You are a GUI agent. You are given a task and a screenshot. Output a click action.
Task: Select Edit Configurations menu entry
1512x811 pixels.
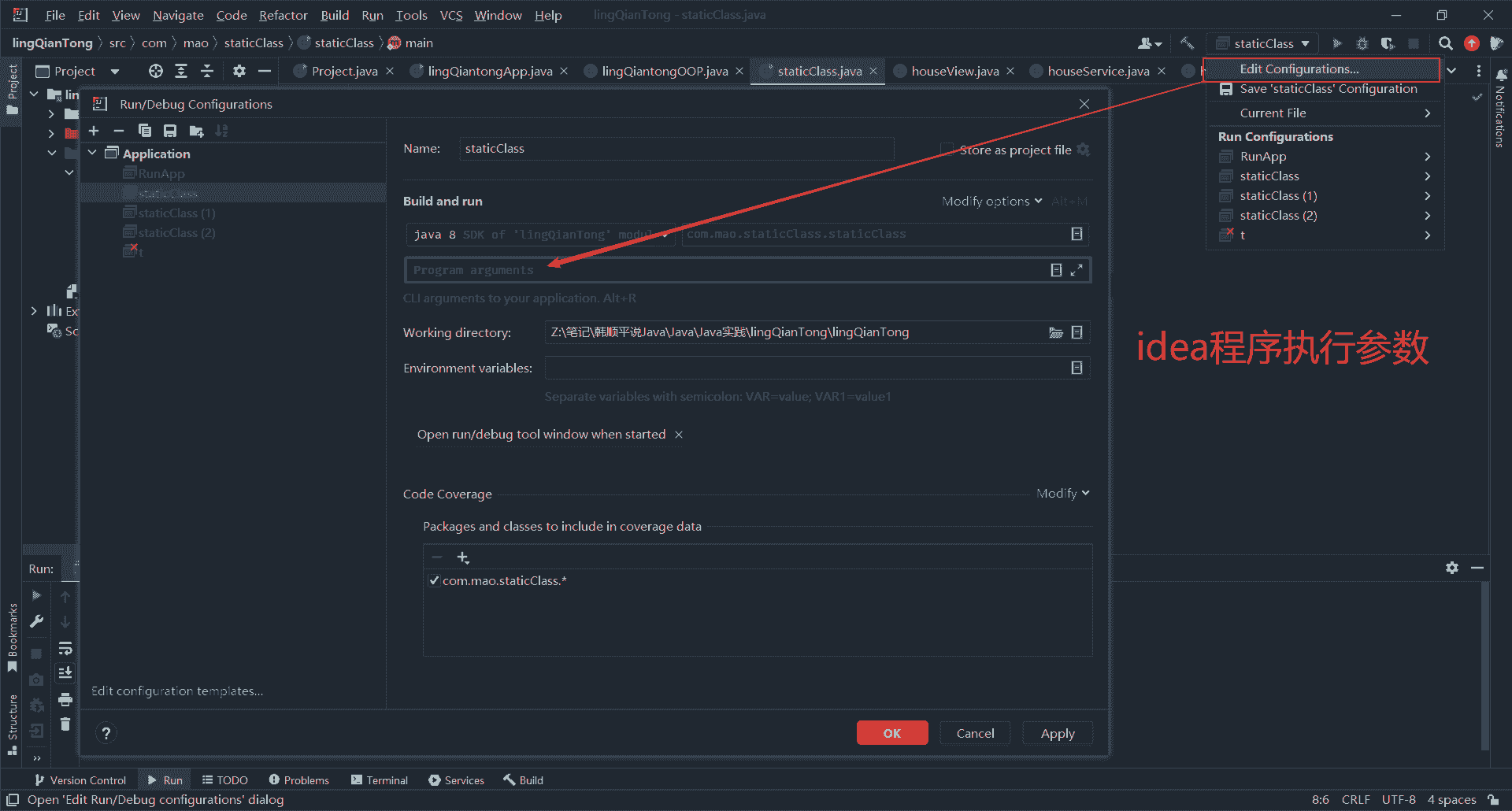(1299, 69)
